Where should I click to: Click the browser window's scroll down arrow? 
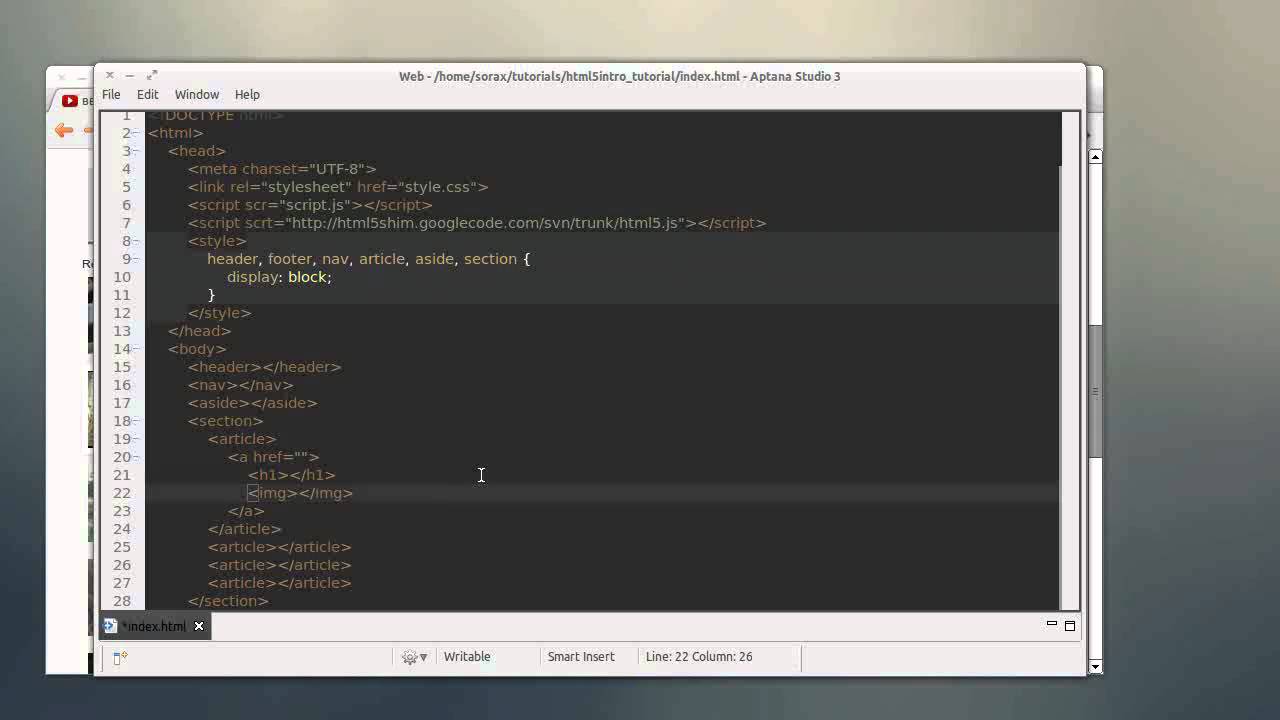click(x=1095, y=666)
